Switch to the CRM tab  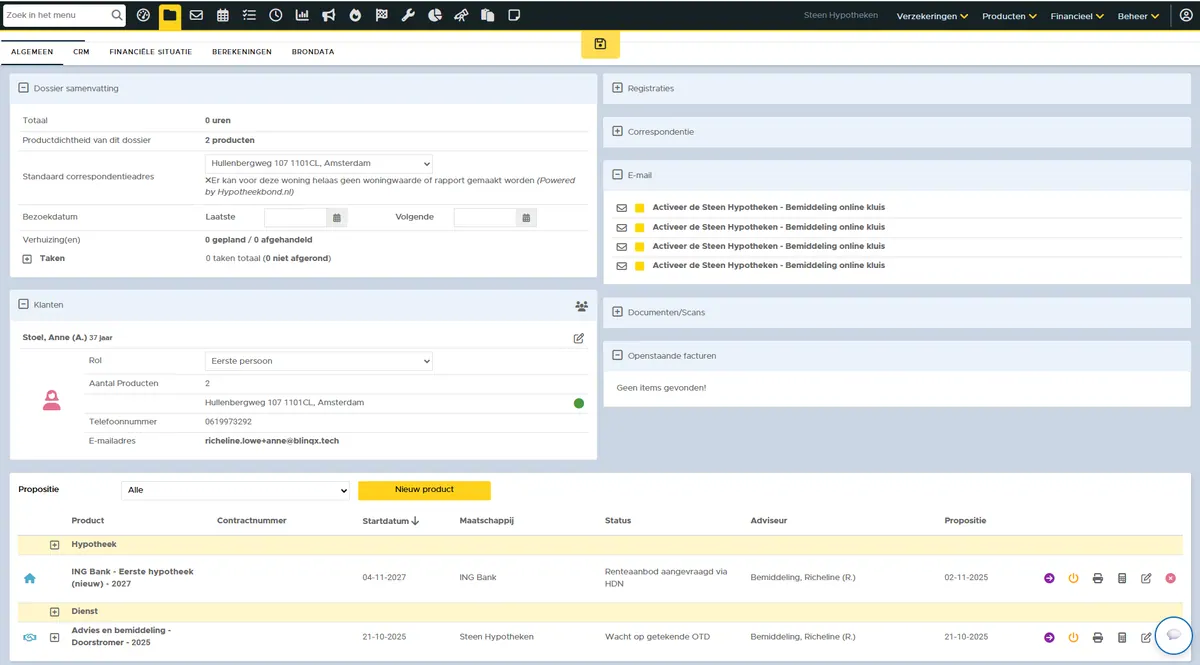click(82, 51)
